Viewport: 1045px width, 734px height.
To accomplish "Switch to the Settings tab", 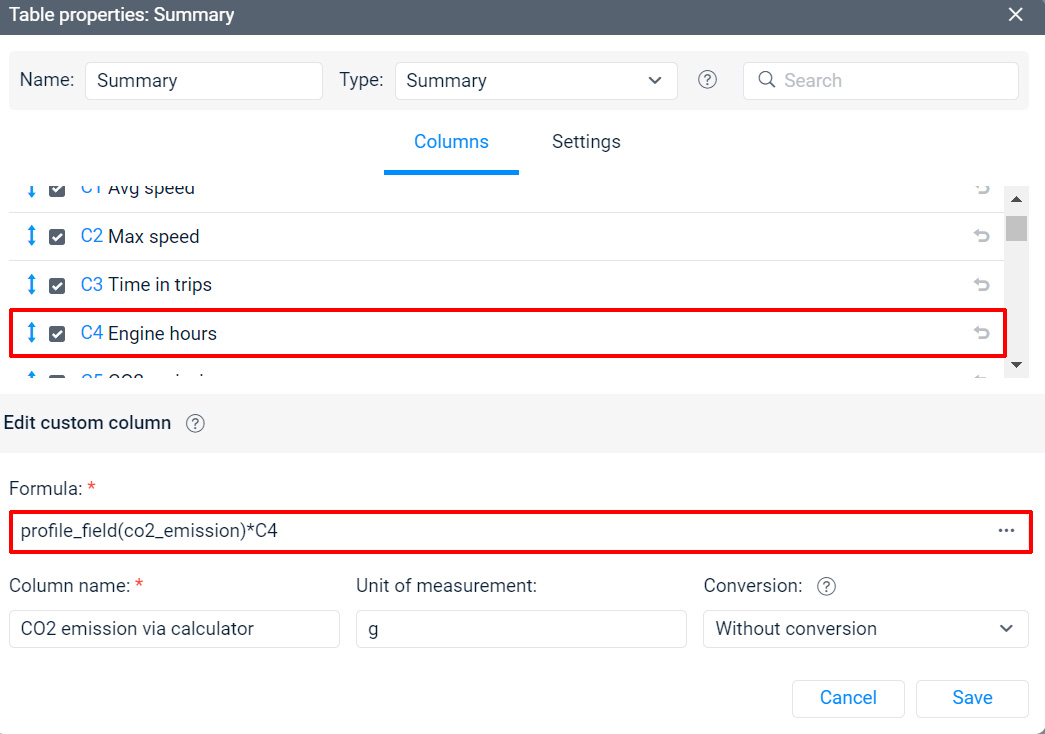I will coord(586,142).
